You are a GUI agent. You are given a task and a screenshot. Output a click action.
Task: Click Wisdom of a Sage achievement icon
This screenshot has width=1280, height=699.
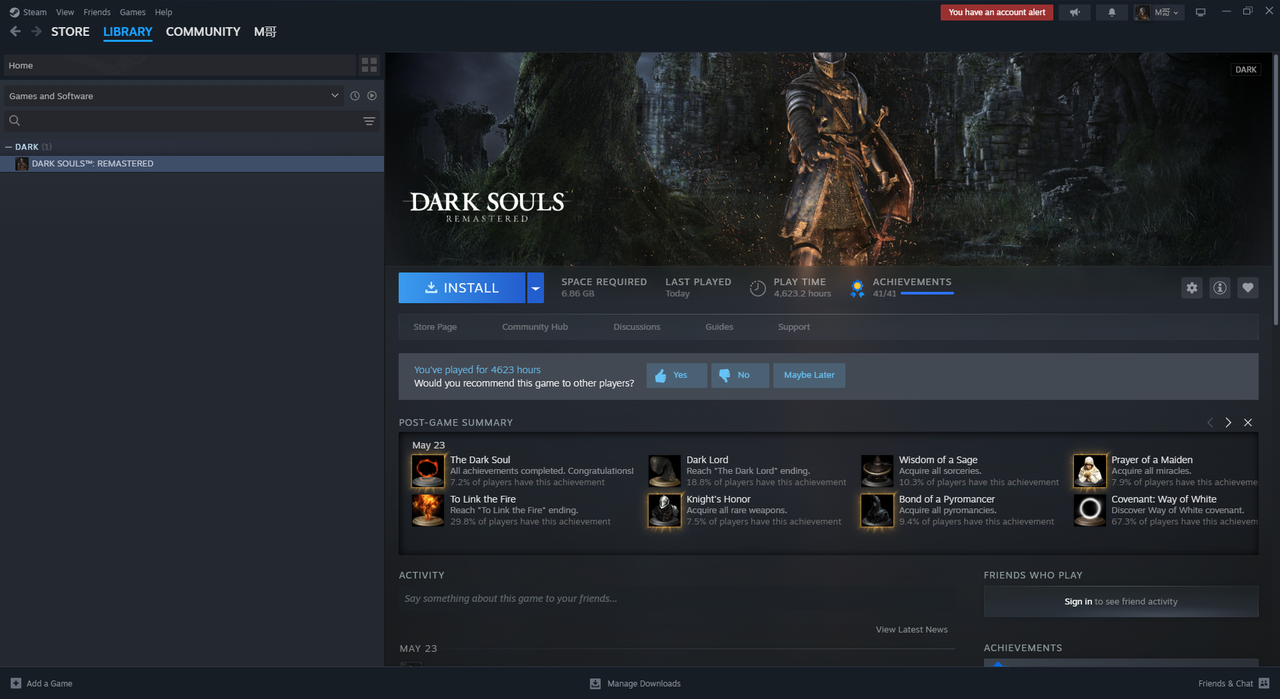[x=877, y=471]
